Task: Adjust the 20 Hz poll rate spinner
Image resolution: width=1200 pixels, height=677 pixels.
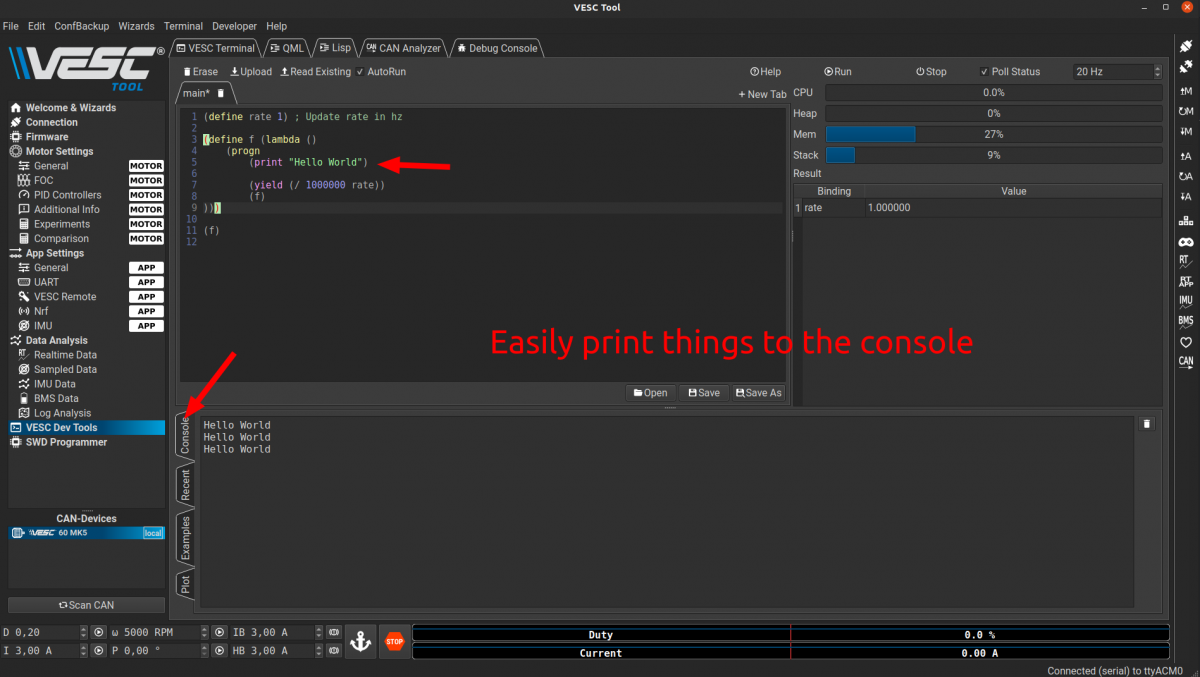Action: [1158, 72]
